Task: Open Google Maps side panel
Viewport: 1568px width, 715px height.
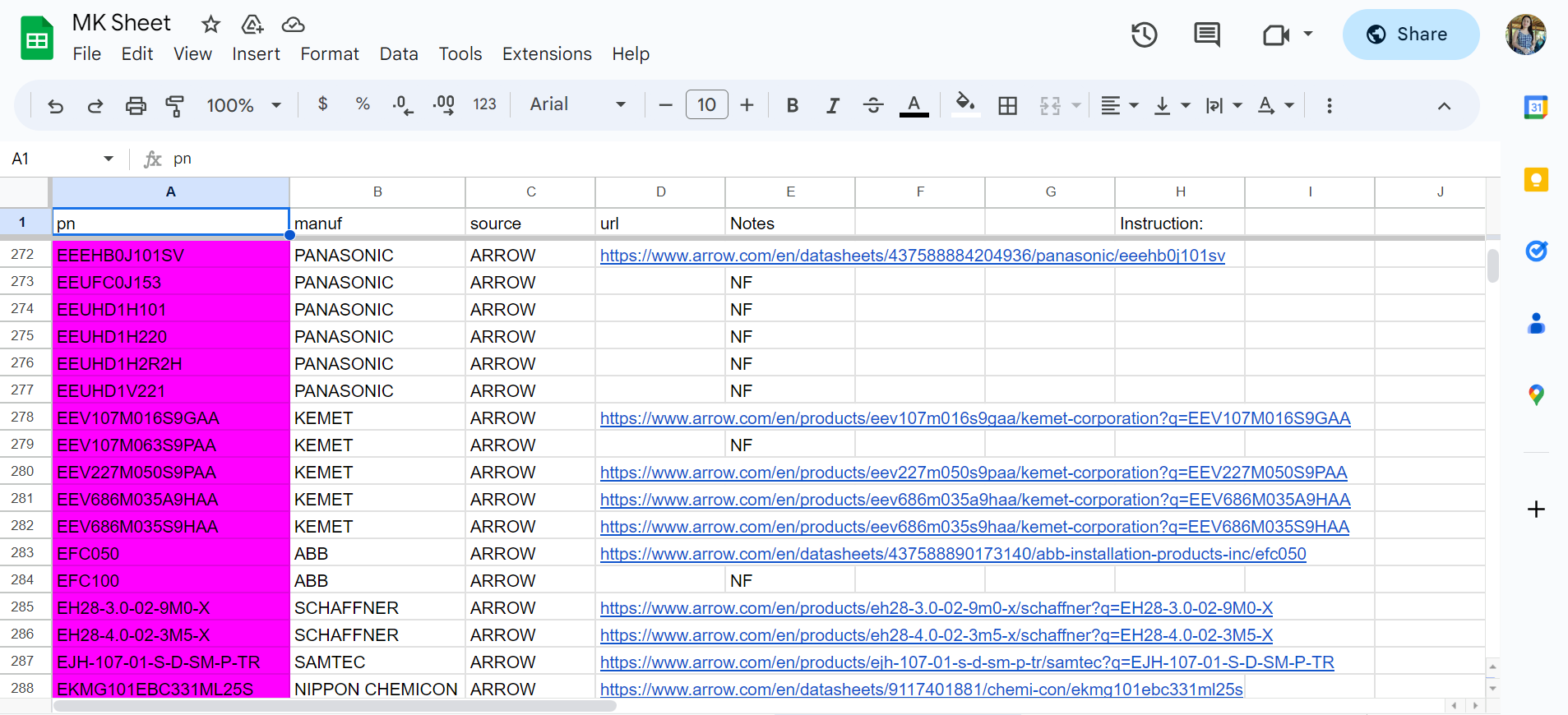Action: point(1536,395)
